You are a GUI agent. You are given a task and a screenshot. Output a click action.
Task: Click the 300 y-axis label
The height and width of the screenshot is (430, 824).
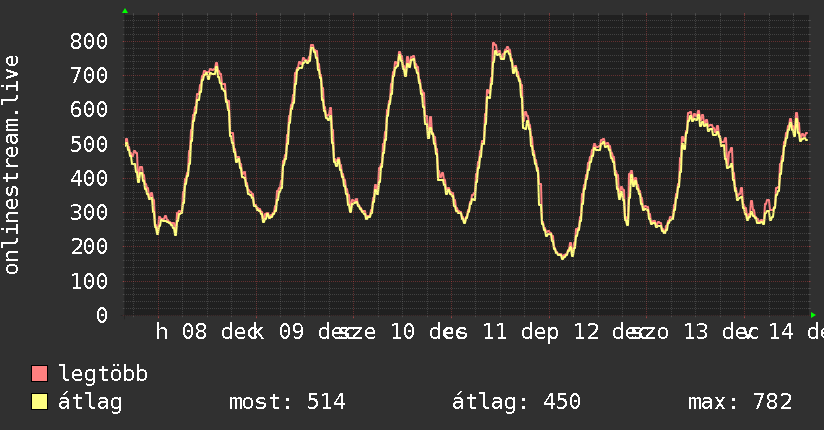coord(89,212)
